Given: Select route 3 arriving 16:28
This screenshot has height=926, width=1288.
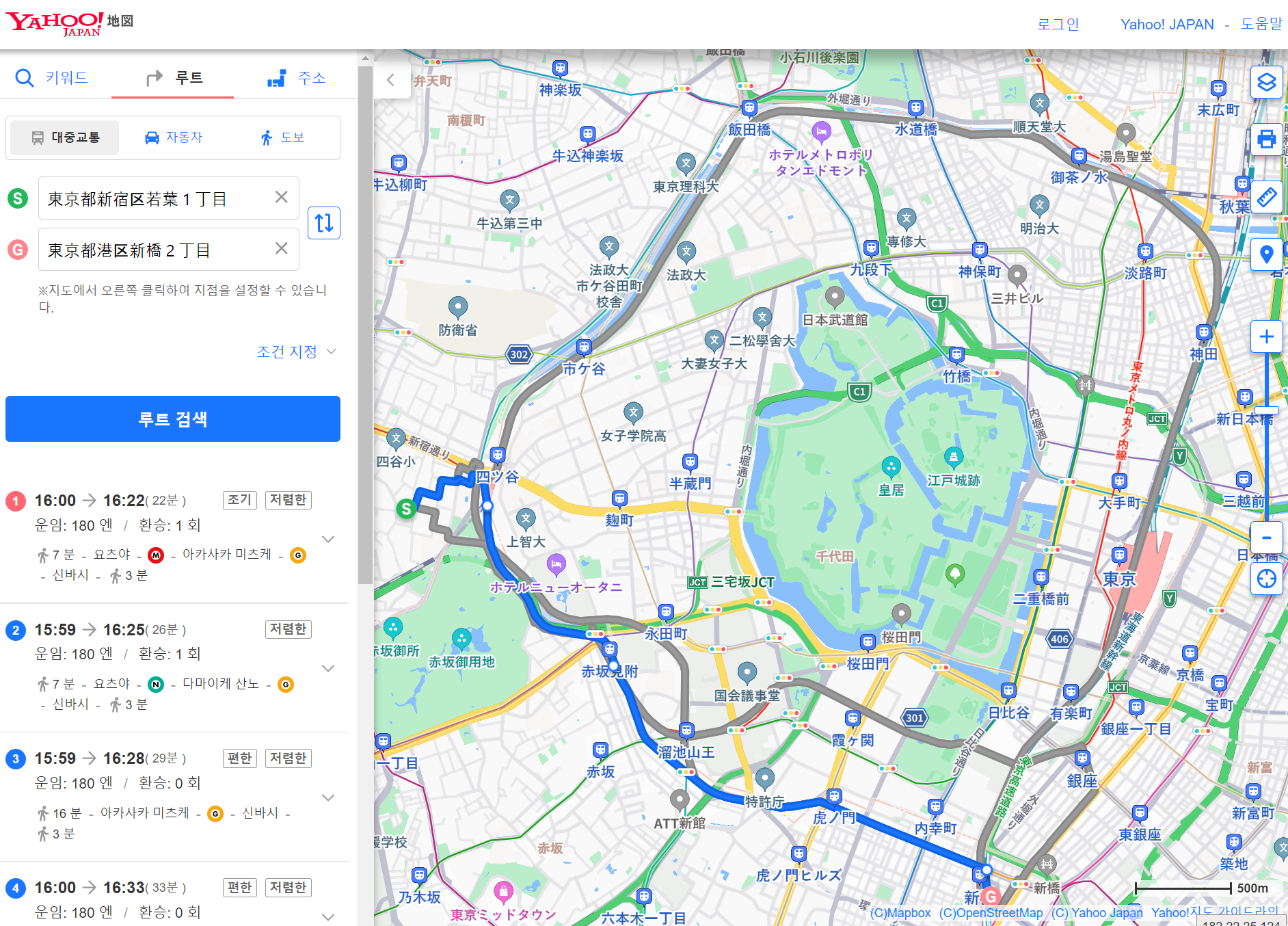Looking at the screenshot, I should pyautogui.click(x=174, y=797).
